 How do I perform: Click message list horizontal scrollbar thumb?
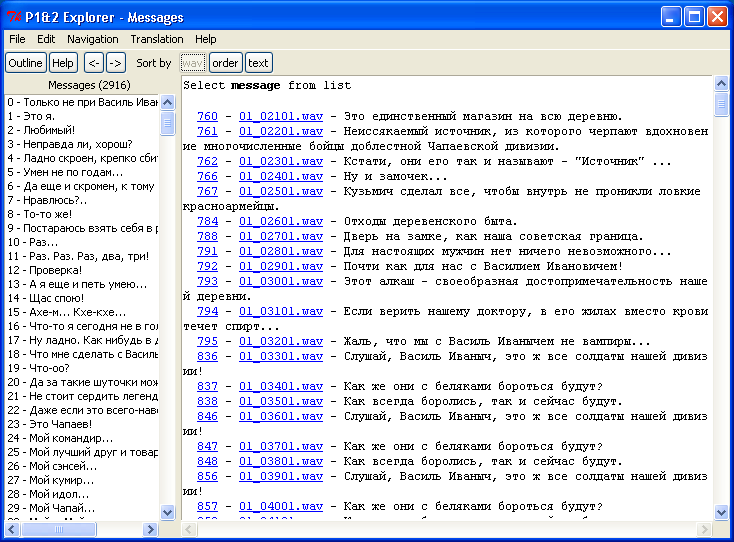[x=59, y=529]
